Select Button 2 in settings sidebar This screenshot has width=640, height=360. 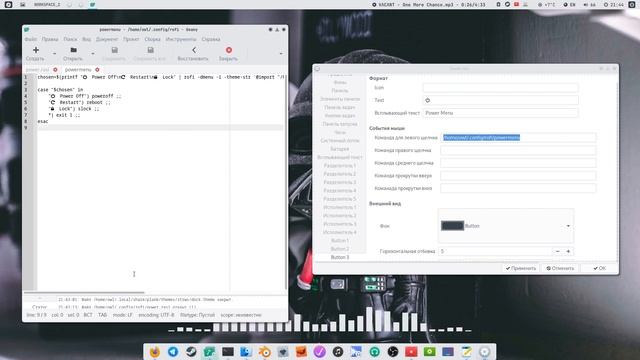tap(340, 249)
